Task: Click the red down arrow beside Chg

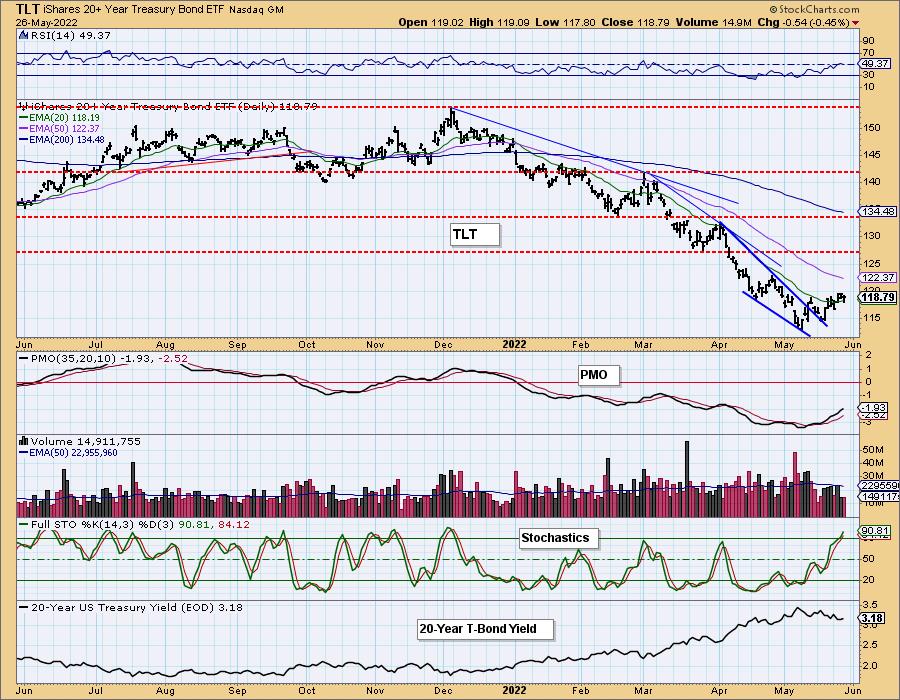Action: 856,23
